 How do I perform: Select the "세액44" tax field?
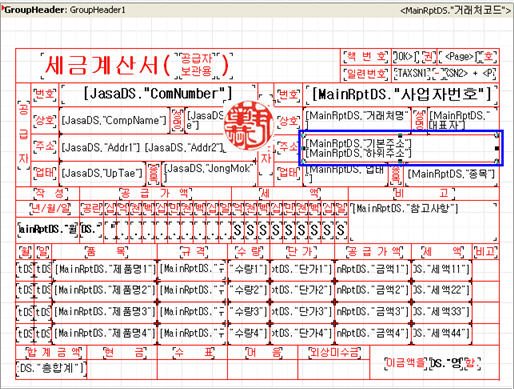(x=442, y=333)
